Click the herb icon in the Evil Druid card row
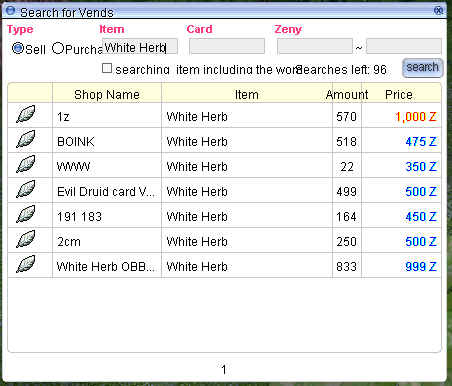Screen dimensions: 452x386 tap(26, 189)
